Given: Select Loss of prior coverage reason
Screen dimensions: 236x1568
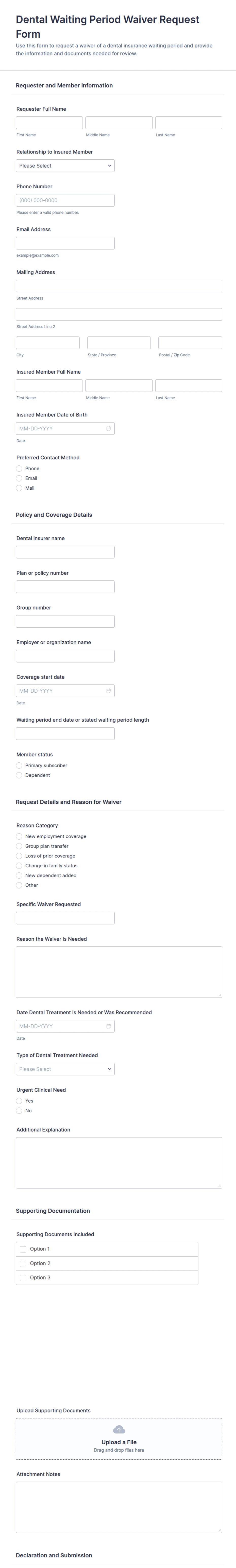Looking at the screenshot, I should (x=20, y=856).
